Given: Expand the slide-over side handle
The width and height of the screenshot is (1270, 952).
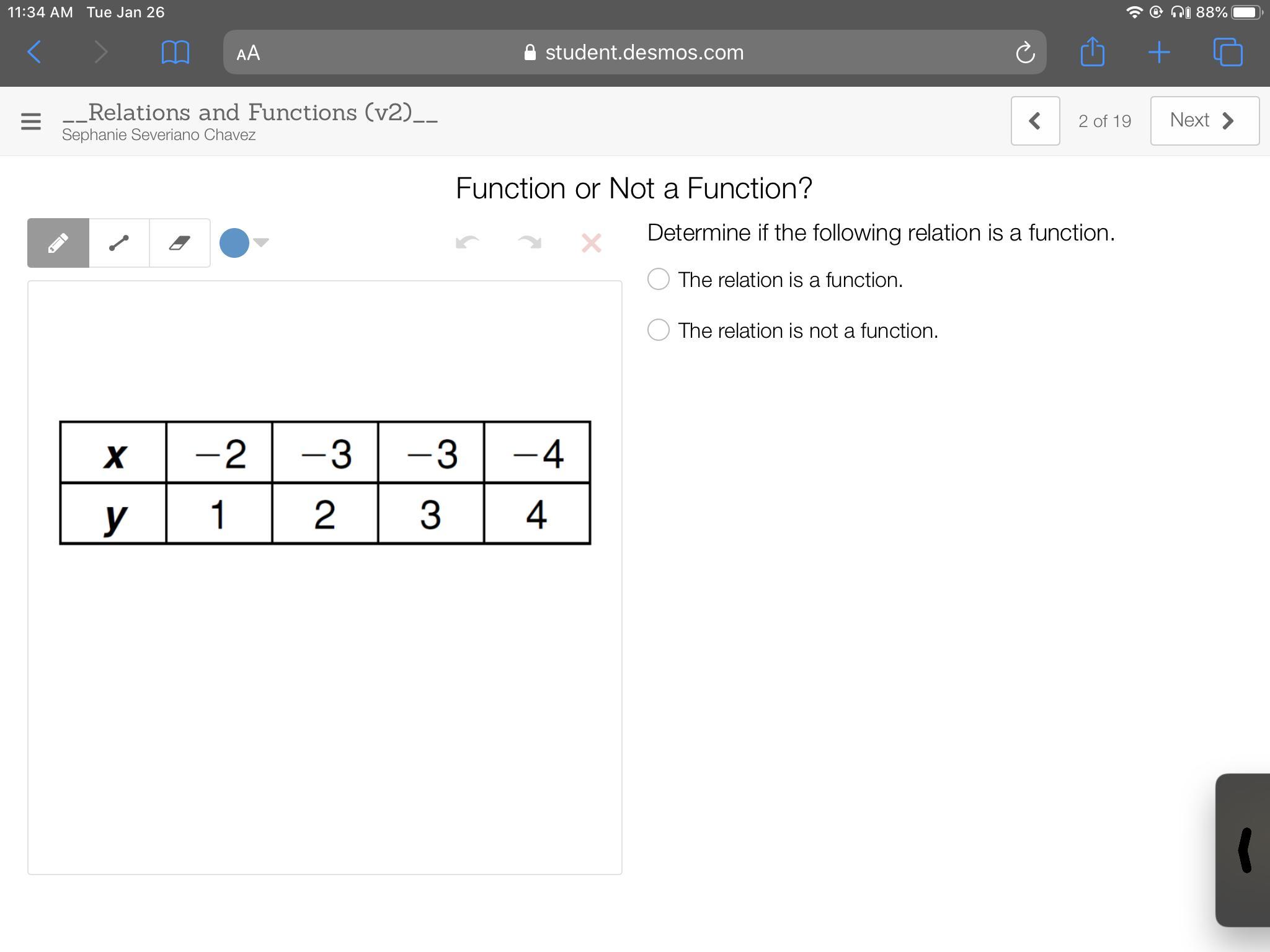Looking at the screenshot, I should pyautogui.click(x=1244, y=850).
